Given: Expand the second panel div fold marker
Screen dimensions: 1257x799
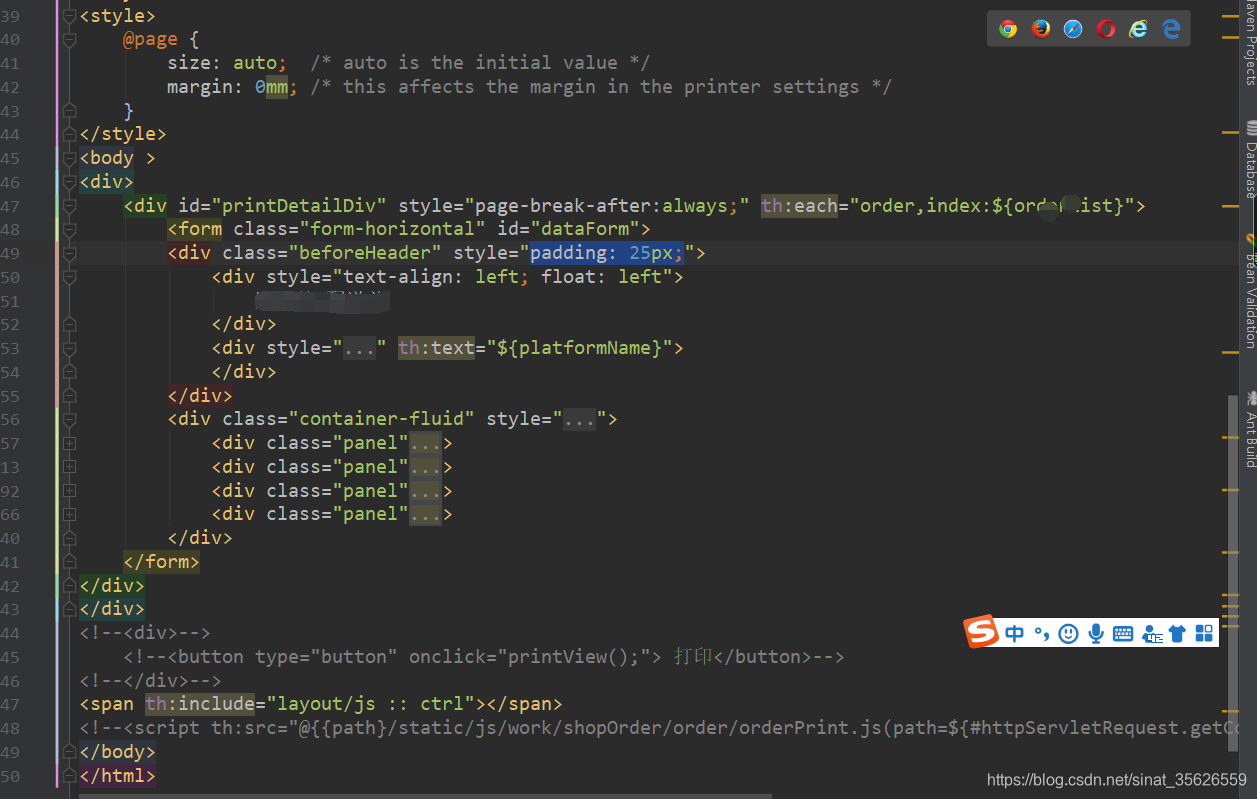Looking at the screenshot, I should [69, 467].
